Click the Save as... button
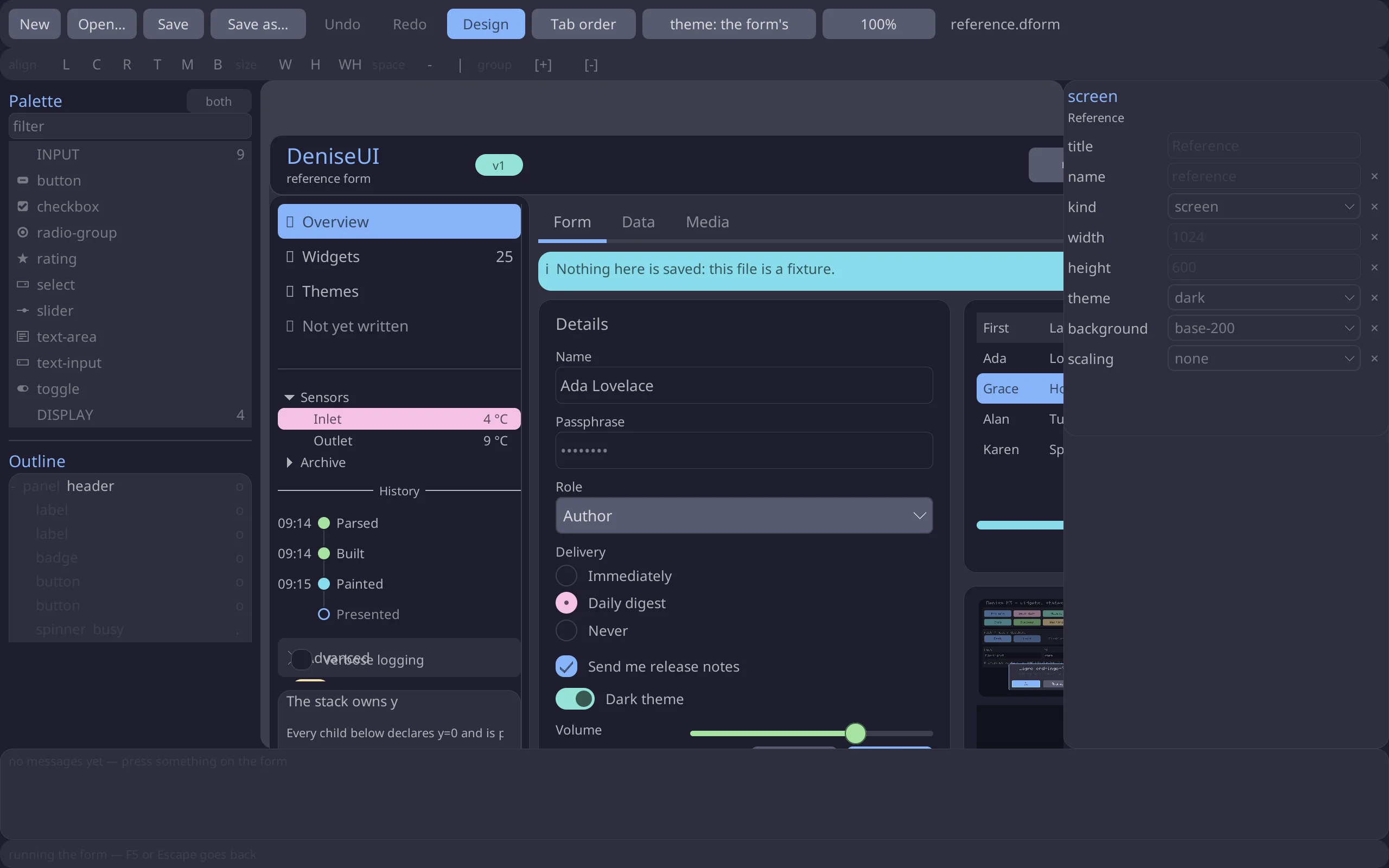This screenshot has height=868, width=1389. 258,24
